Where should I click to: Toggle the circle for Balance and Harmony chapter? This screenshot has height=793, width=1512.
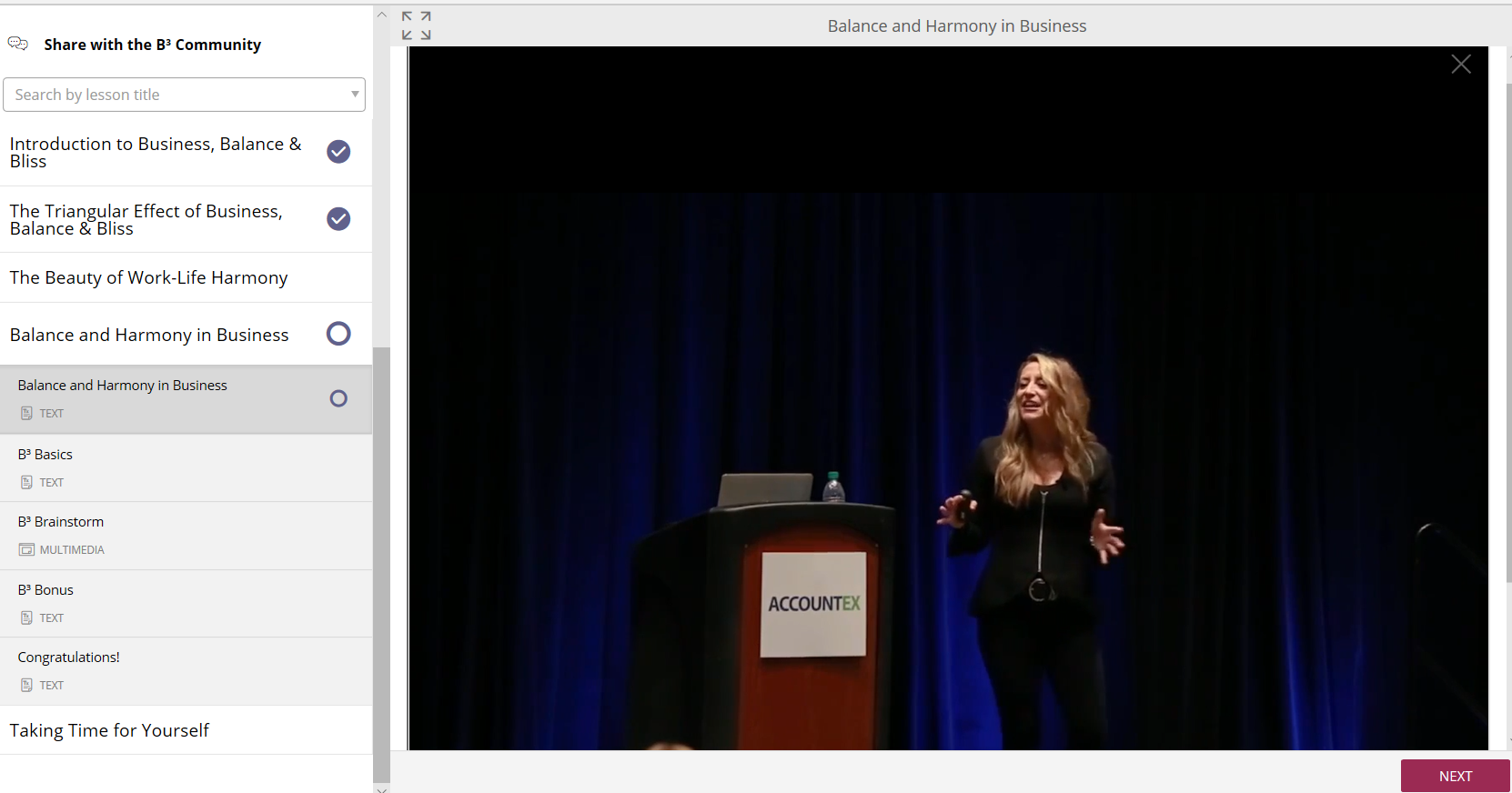click(x=338, y=334)
